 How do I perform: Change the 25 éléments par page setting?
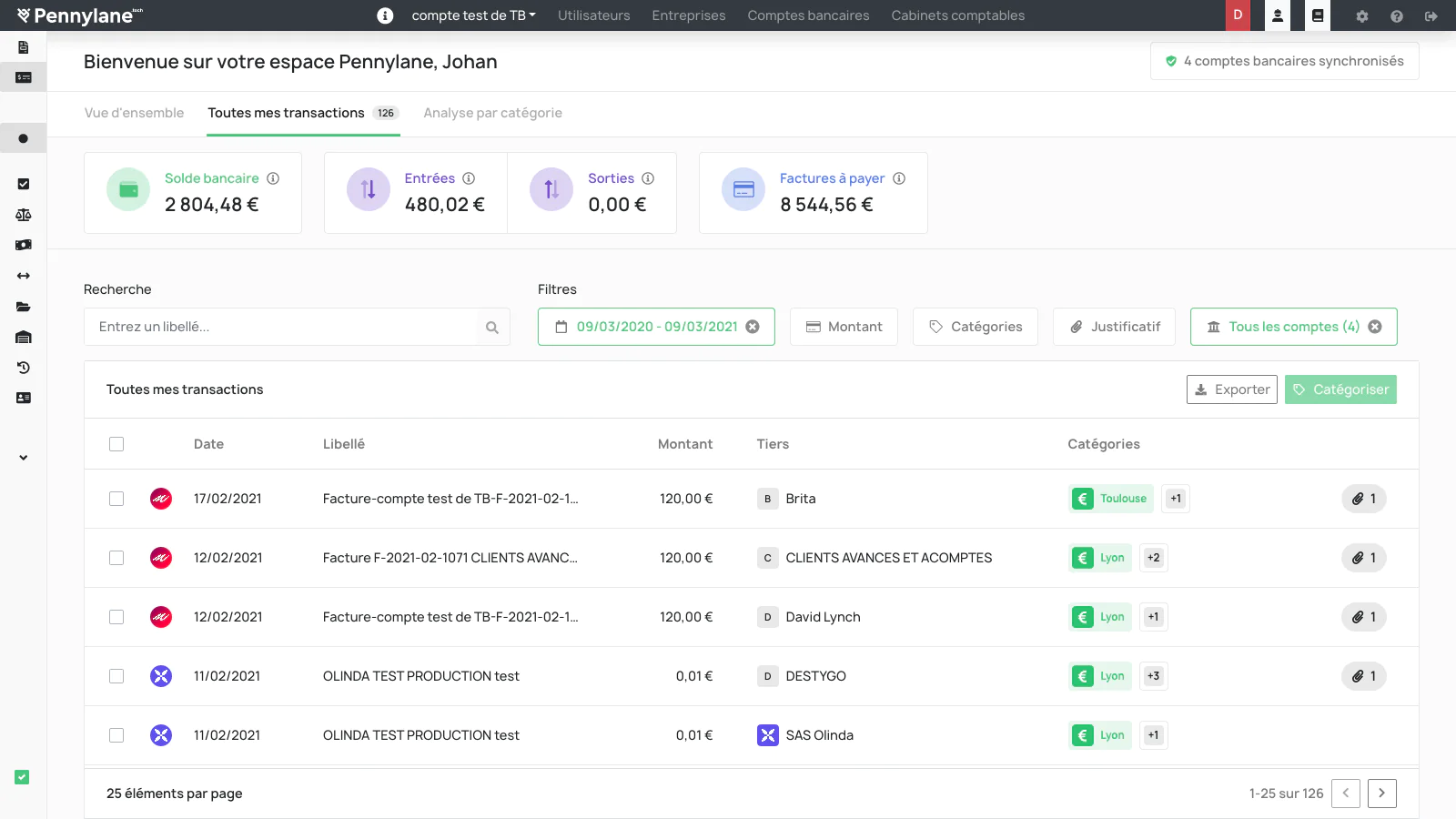(175, 794)
